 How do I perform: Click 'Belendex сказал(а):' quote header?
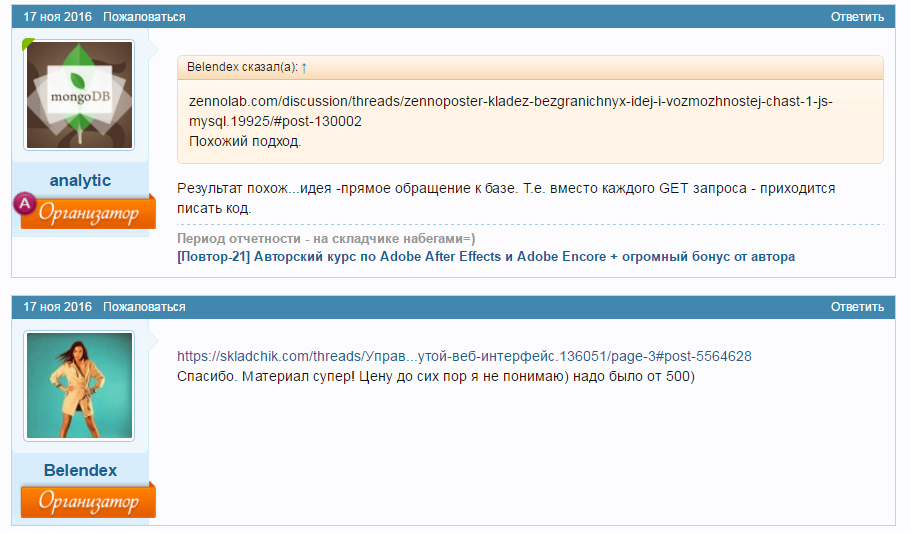242,67
